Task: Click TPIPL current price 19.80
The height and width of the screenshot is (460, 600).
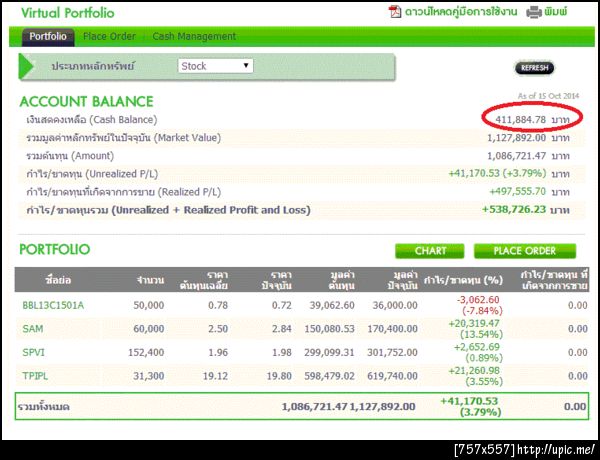Action: pos(279,376)
